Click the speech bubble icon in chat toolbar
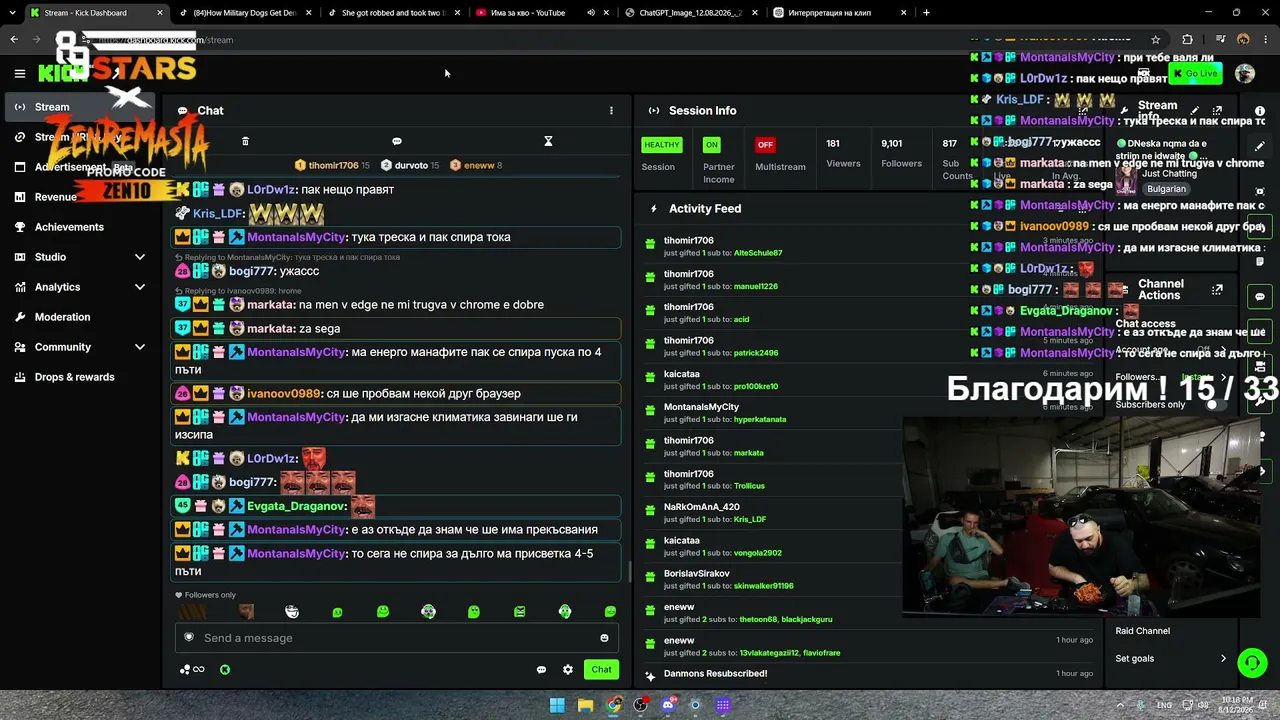Viewport: 1280px width, 720px height. pos(397,141)
